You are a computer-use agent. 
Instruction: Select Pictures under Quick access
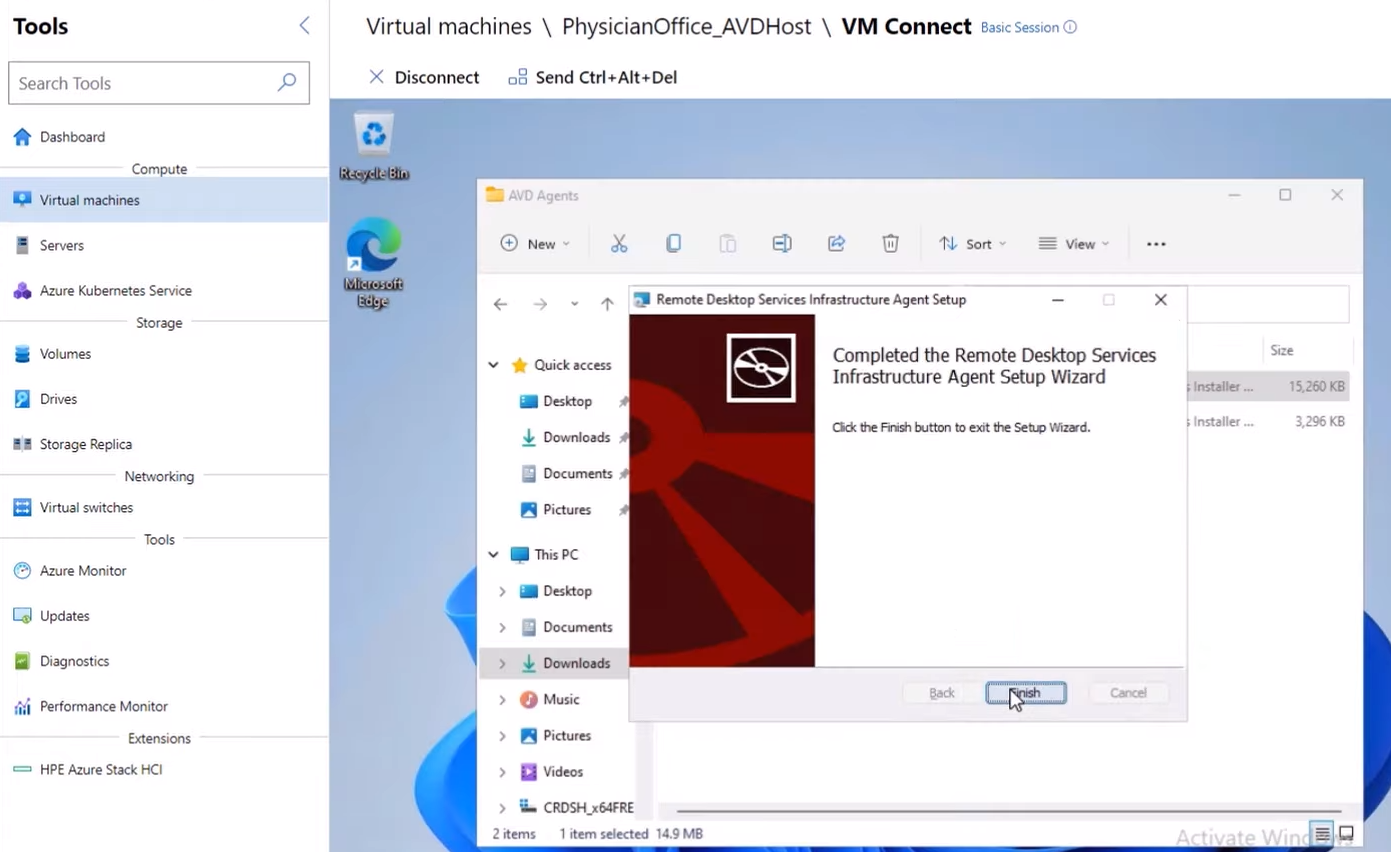567,509
